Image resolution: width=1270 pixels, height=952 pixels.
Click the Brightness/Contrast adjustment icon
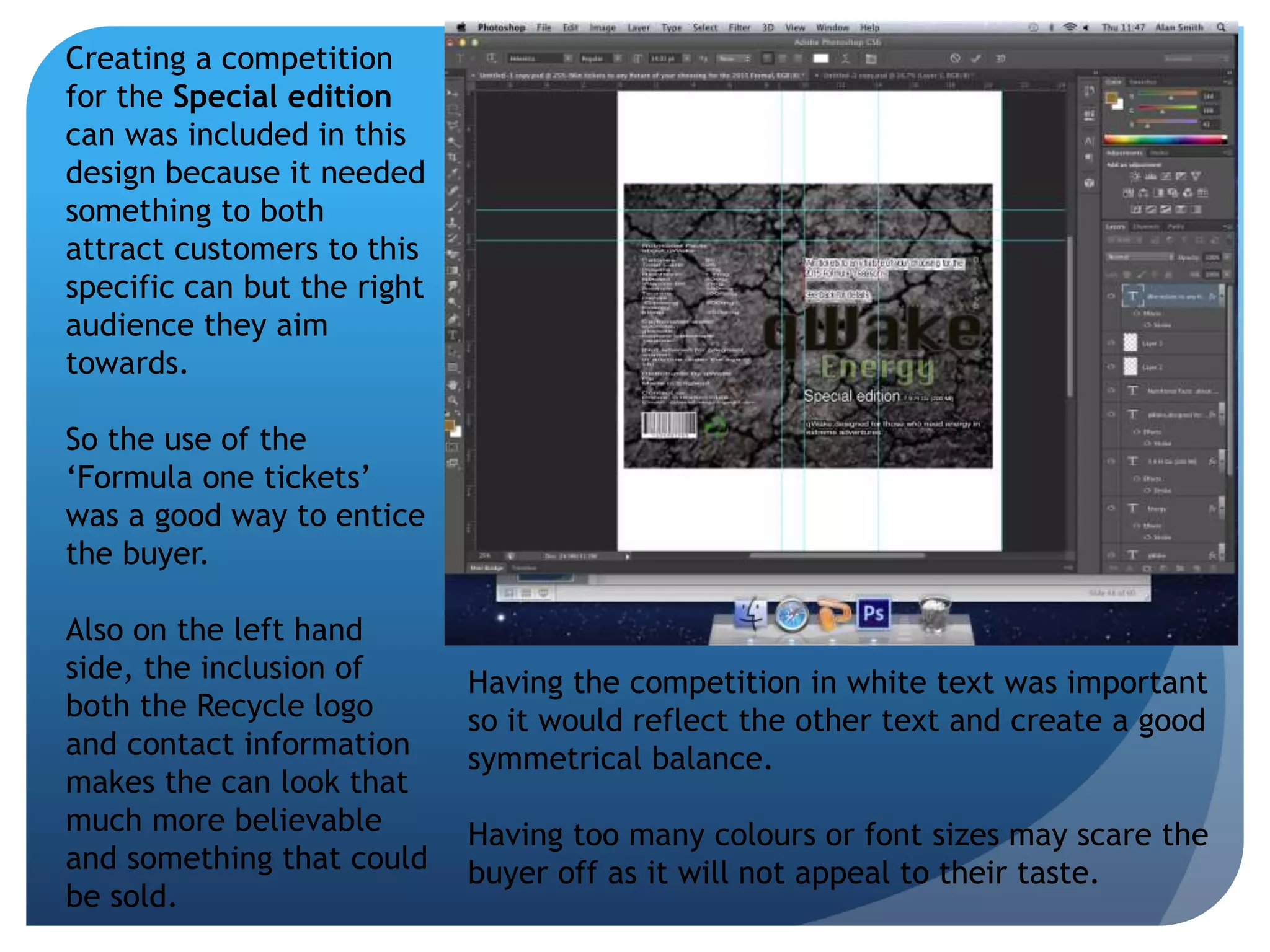[x=1135, y=177]
